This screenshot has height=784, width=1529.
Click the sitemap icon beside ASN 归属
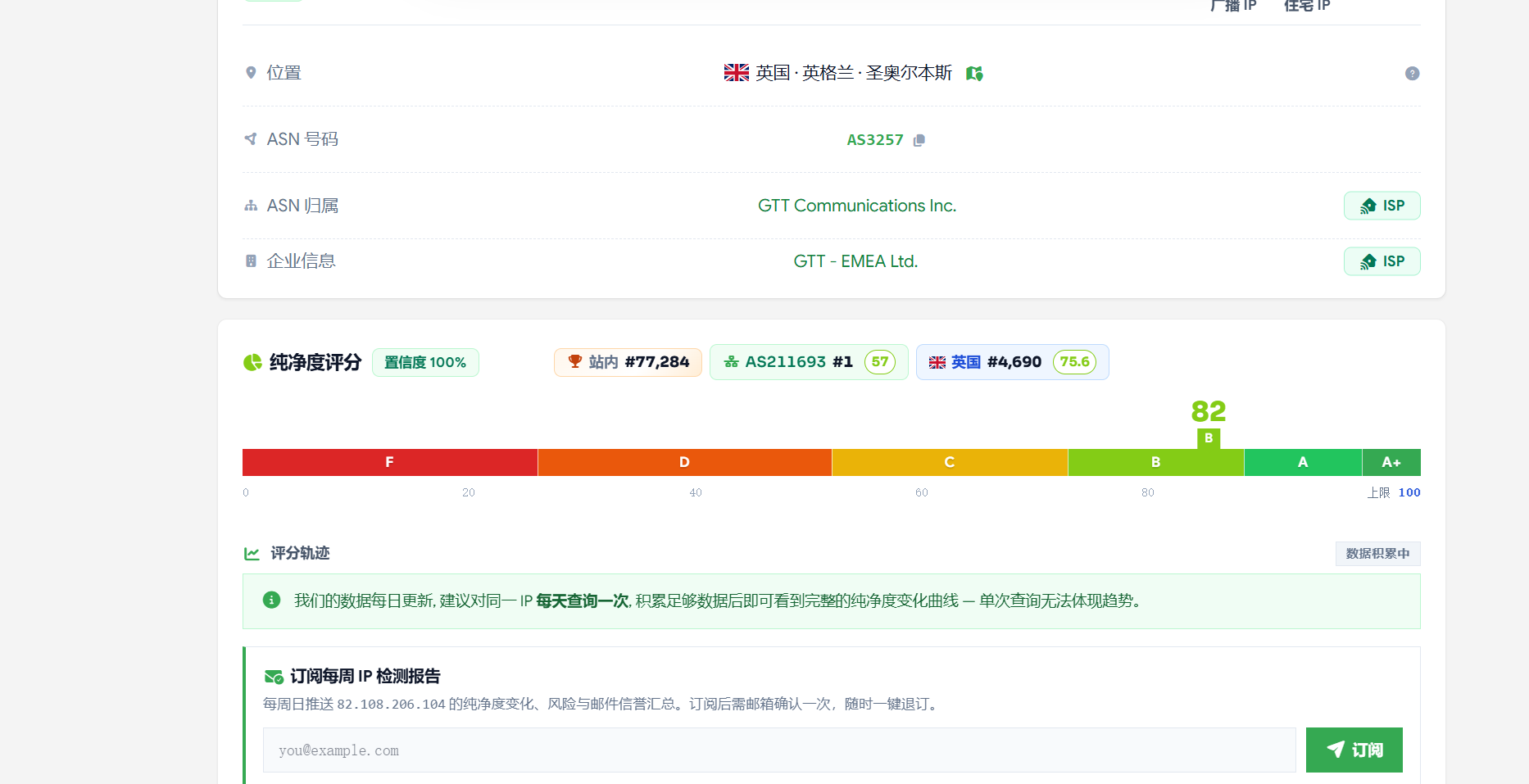pyautogui.click(x=251, y=206)
